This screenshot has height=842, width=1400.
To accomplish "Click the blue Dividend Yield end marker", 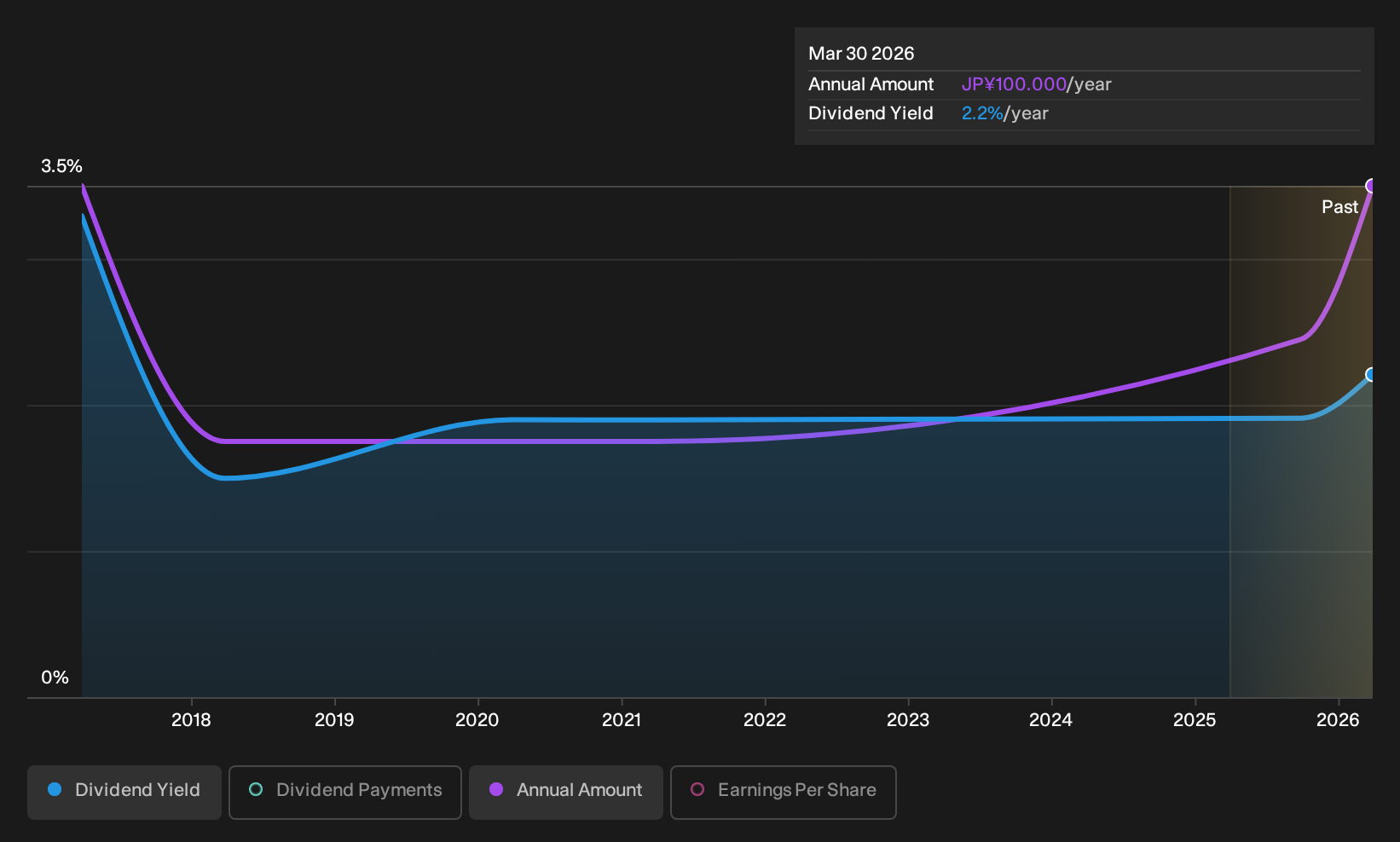I will [x=1371, y=374].
